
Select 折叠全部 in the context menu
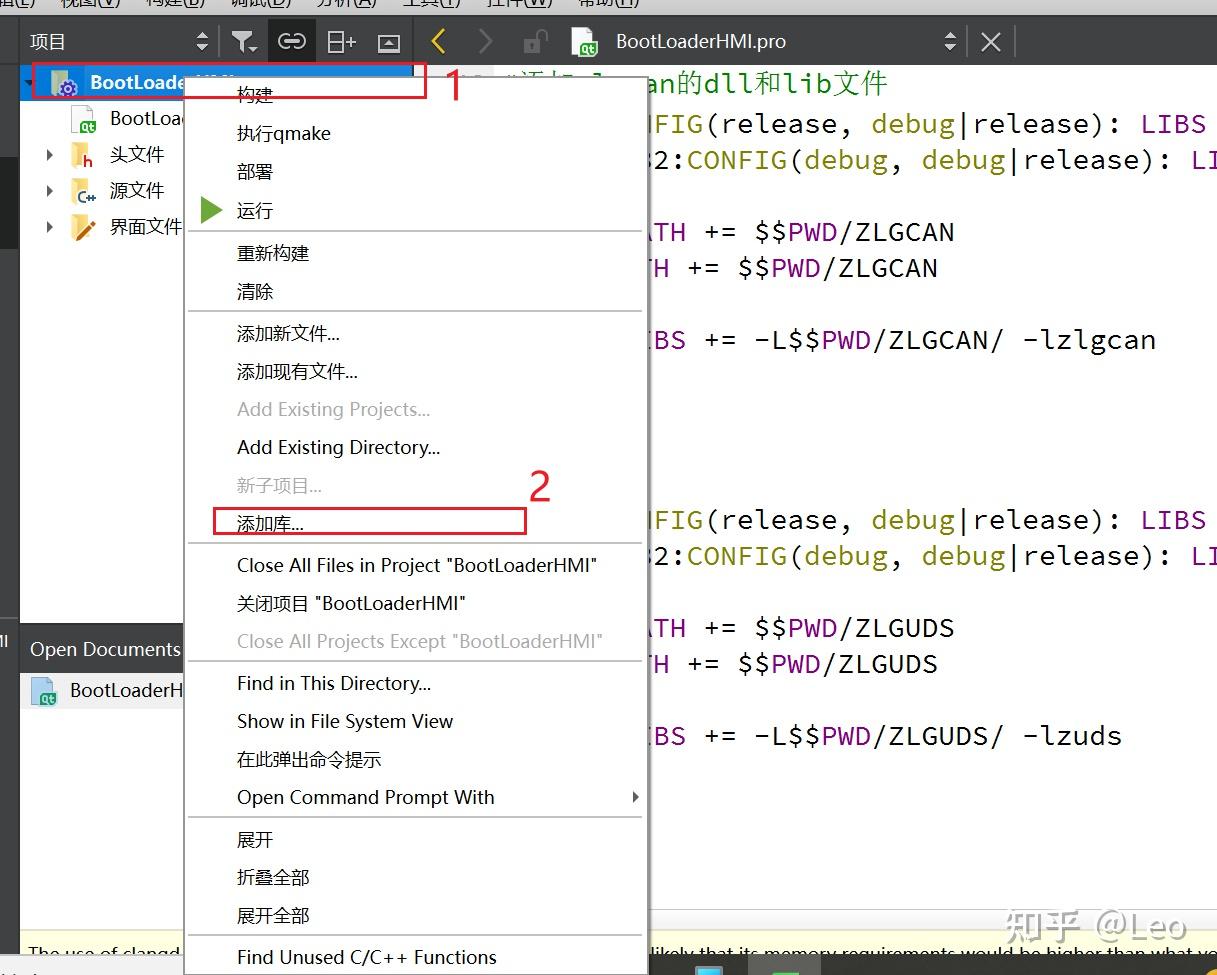pyautogui.click(x=273, y=877)
